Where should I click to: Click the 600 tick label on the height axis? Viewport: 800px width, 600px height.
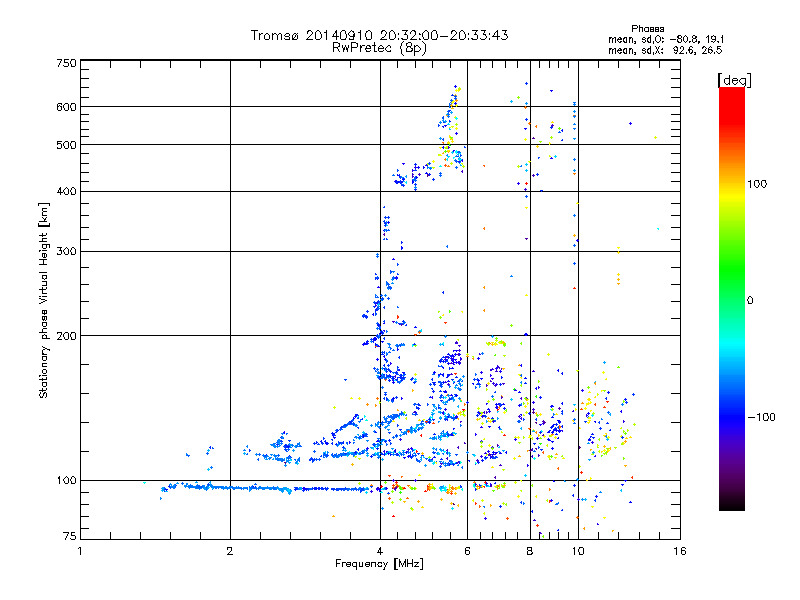tap(66, 107)
